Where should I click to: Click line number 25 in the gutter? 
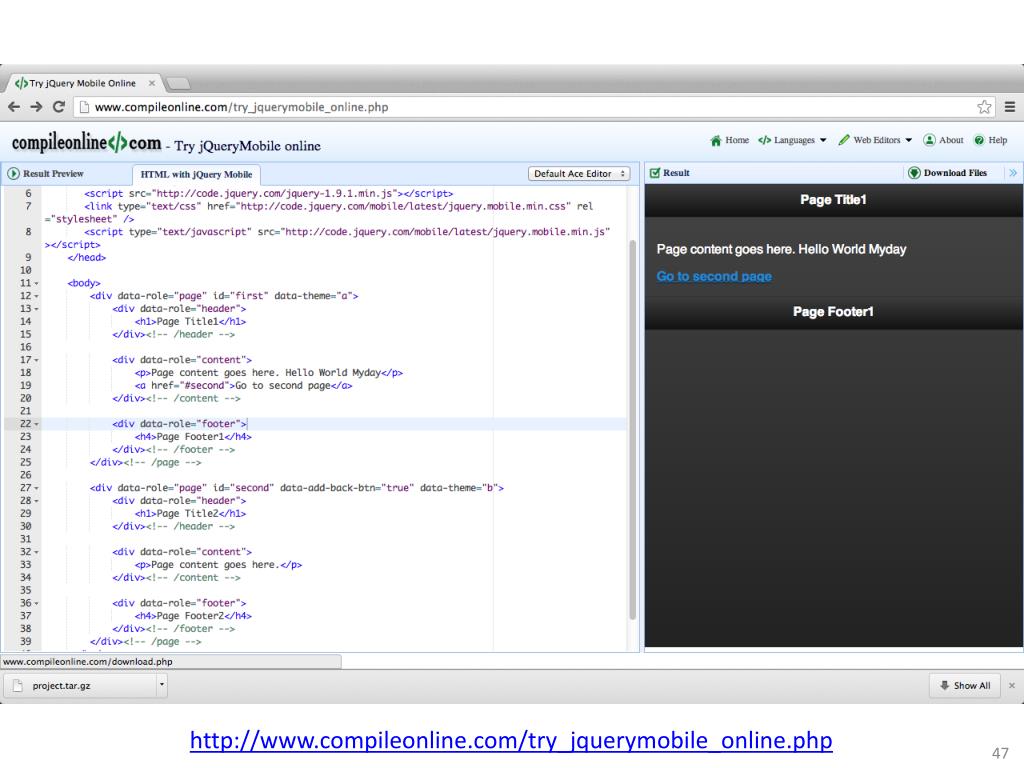pos(25,462)
